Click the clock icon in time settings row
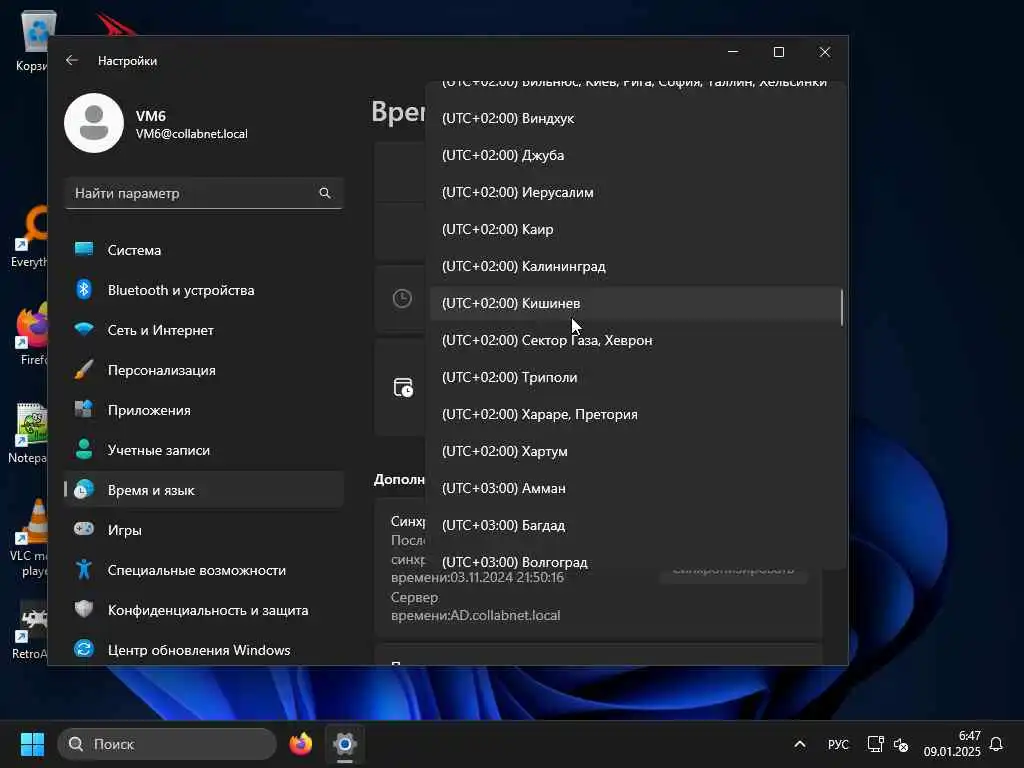This screenshot has width=1024, height=768. point(402,299)
